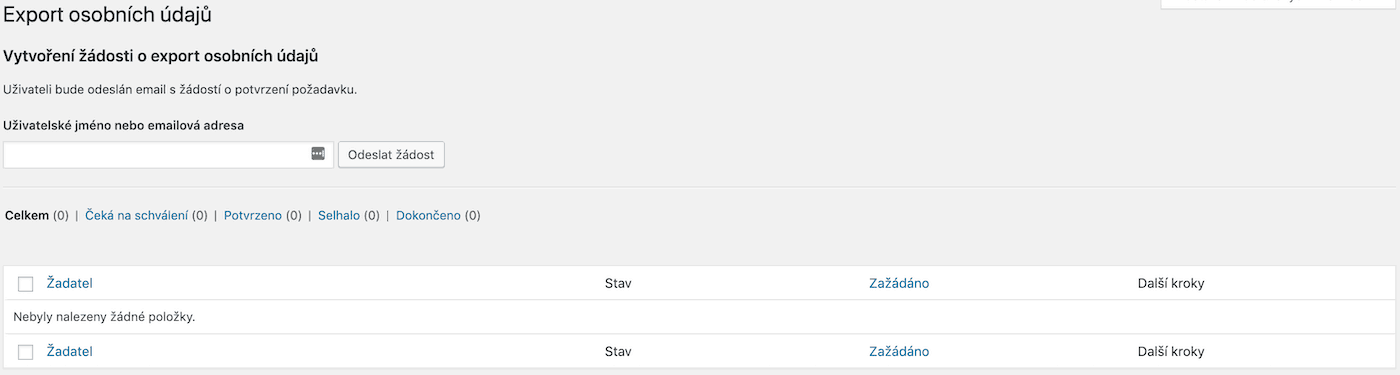
Task: Filter requests by Čeká na schválení
Action: (x=136, y=215)
